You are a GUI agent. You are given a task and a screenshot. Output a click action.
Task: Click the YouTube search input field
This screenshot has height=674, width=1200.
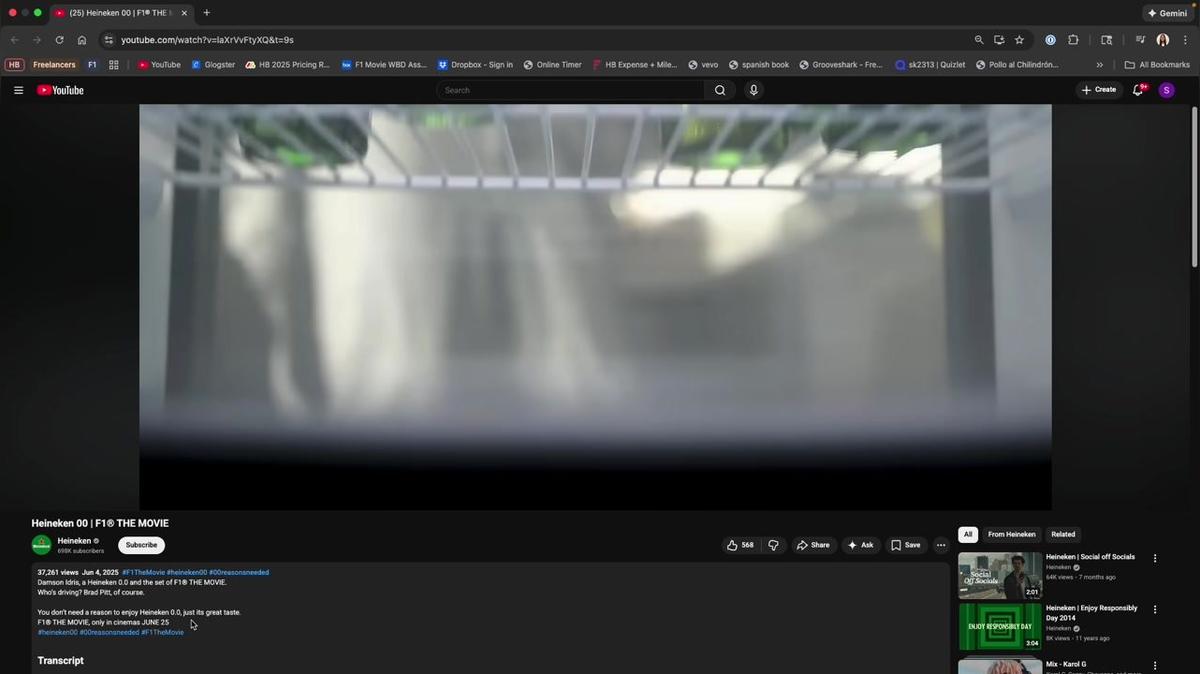click(x=570, y=90)
